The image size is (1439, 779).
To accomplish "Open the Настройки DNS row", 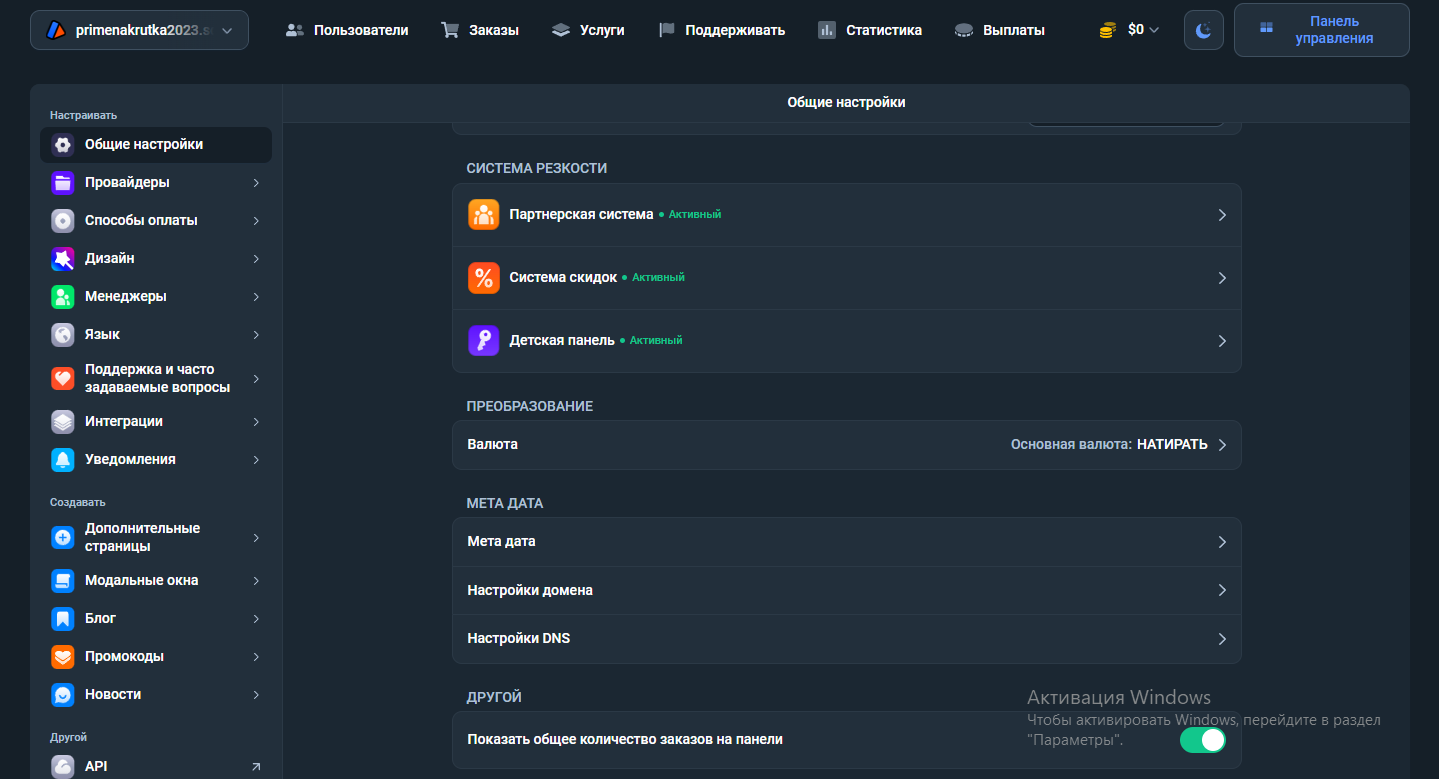I will 846,639.
